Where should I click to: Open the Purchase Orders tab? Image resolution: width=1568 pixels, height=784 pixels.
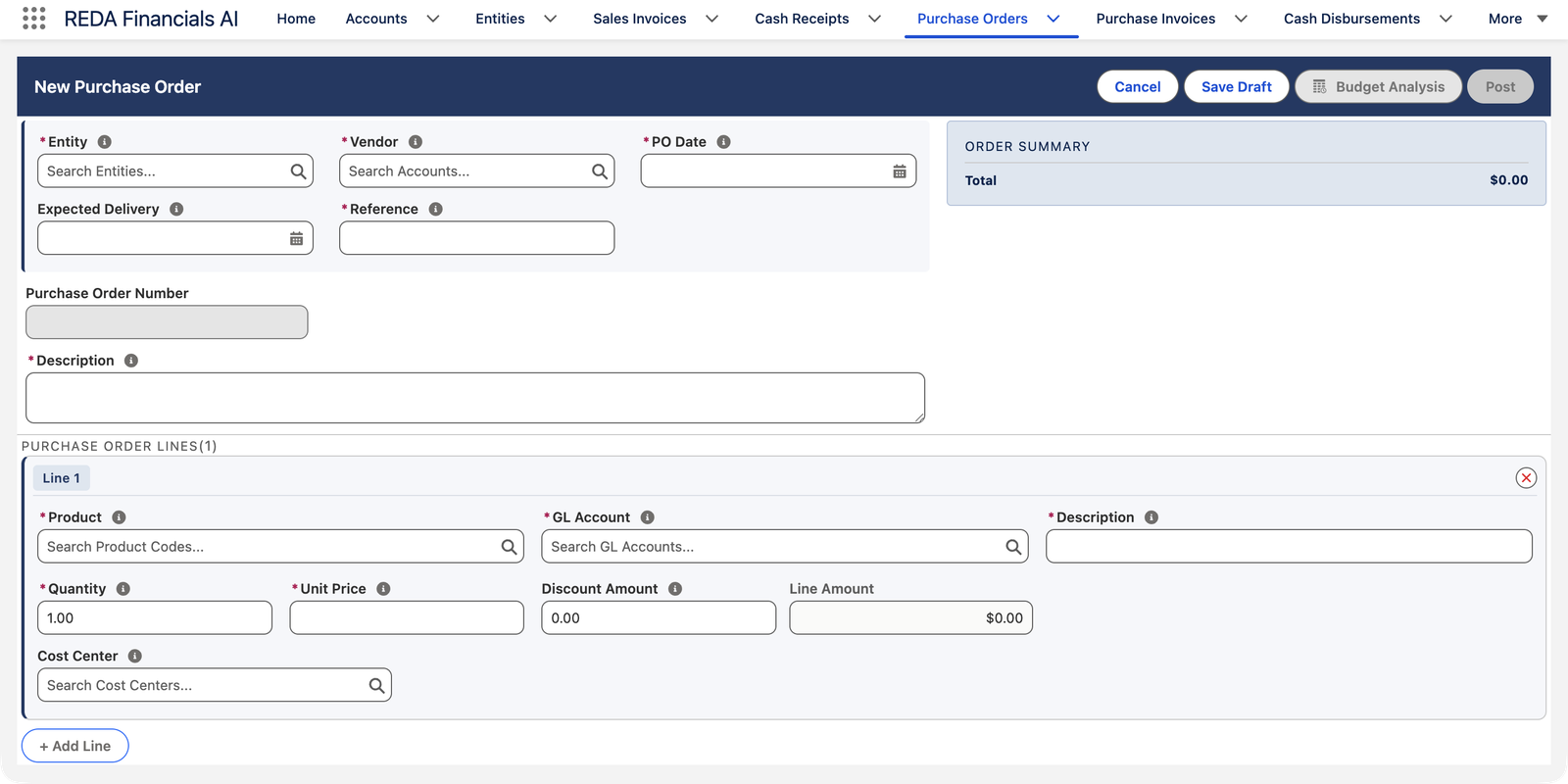(972, 19)
